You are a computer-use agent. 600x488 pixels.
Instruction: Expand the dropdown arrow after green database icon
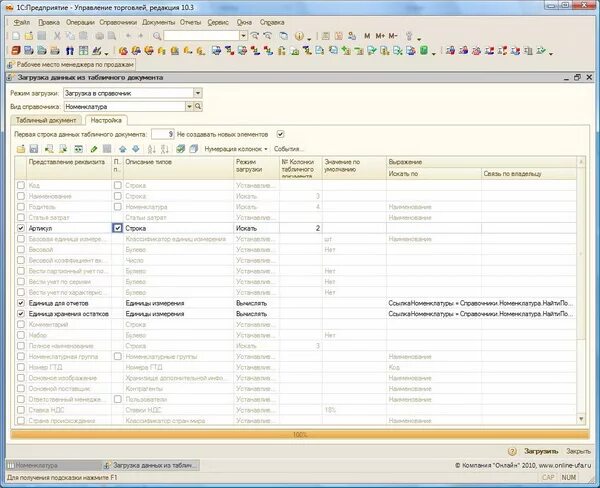[x=434, y=53]
